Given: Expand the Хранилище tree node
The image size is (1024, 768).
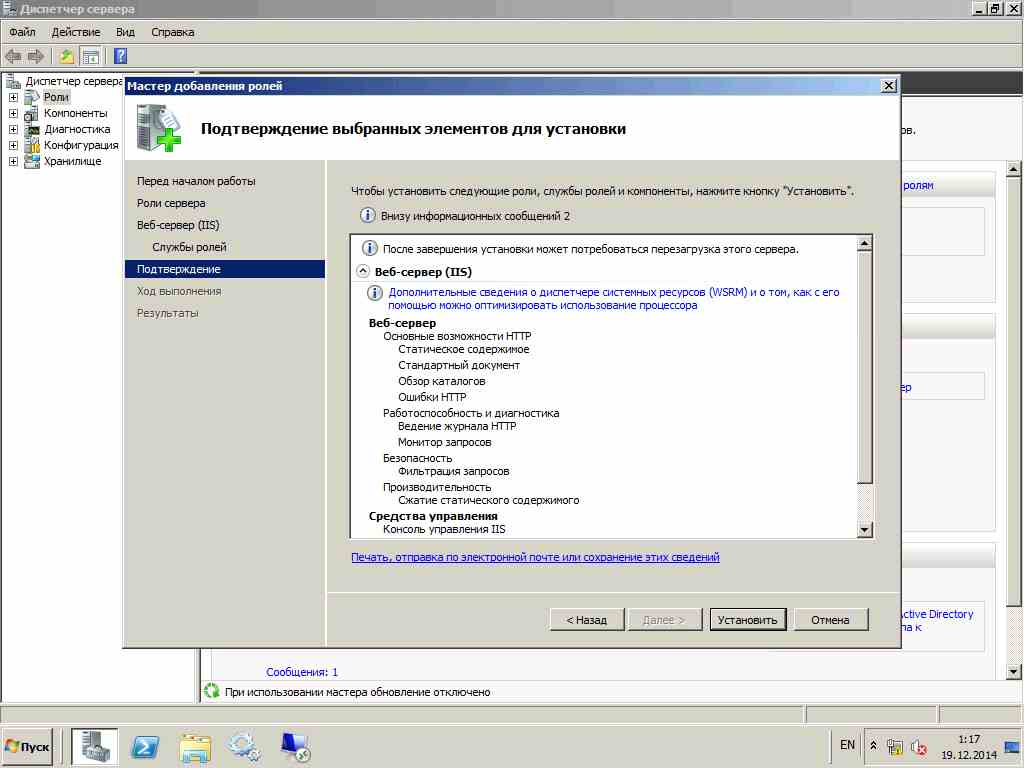Looking at the screenshot, I should coord(13,161).
